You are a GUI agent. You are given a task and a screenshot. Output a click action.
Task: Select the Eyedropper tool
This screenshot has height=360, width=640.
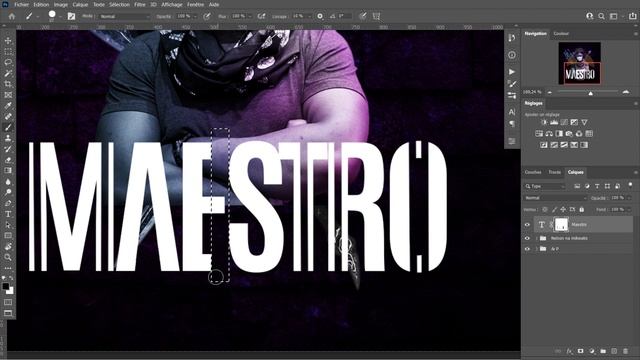pos(8,106)
